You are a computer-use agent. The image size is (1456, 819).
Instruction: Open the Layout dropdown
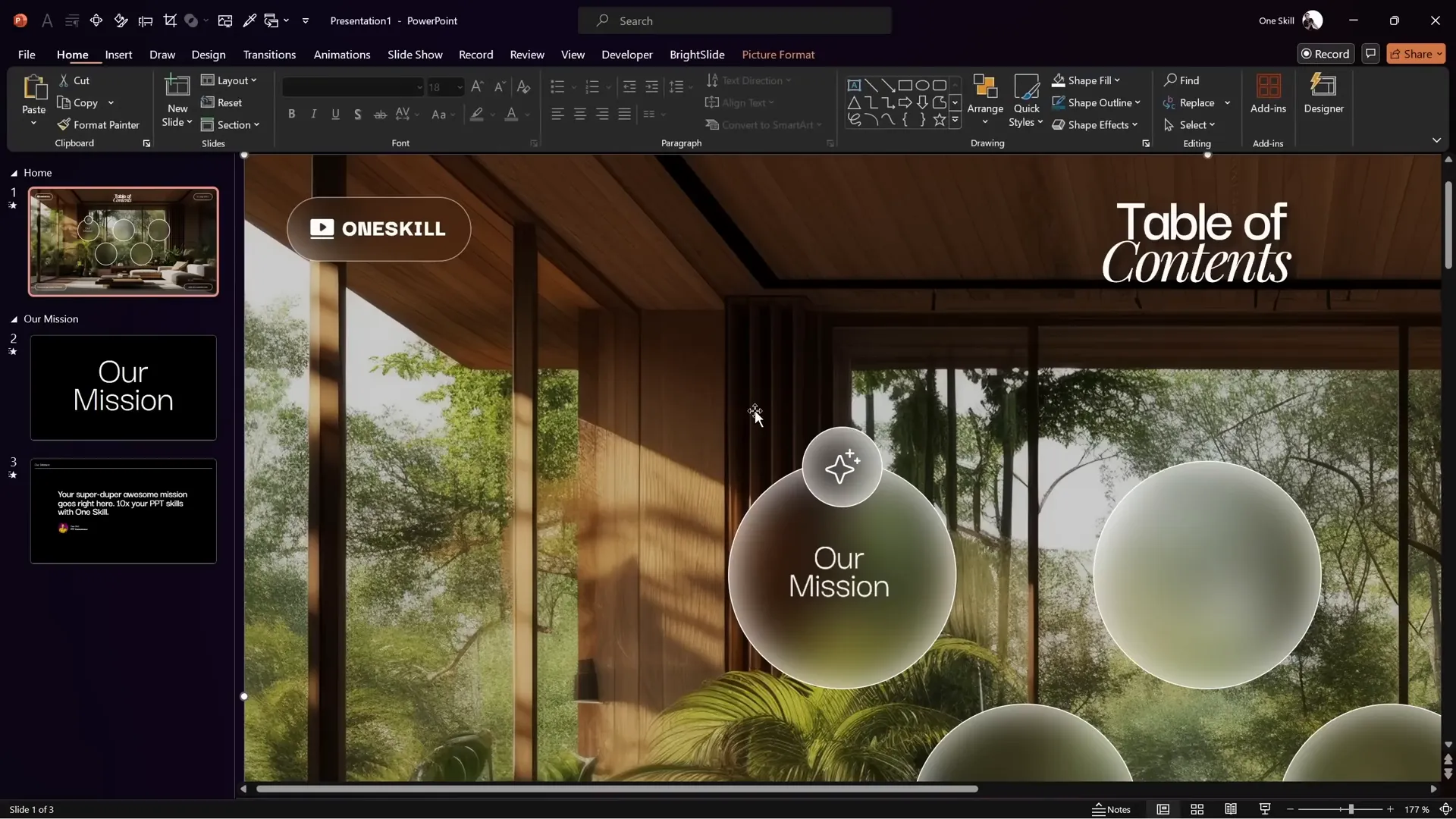coord(229,80)
